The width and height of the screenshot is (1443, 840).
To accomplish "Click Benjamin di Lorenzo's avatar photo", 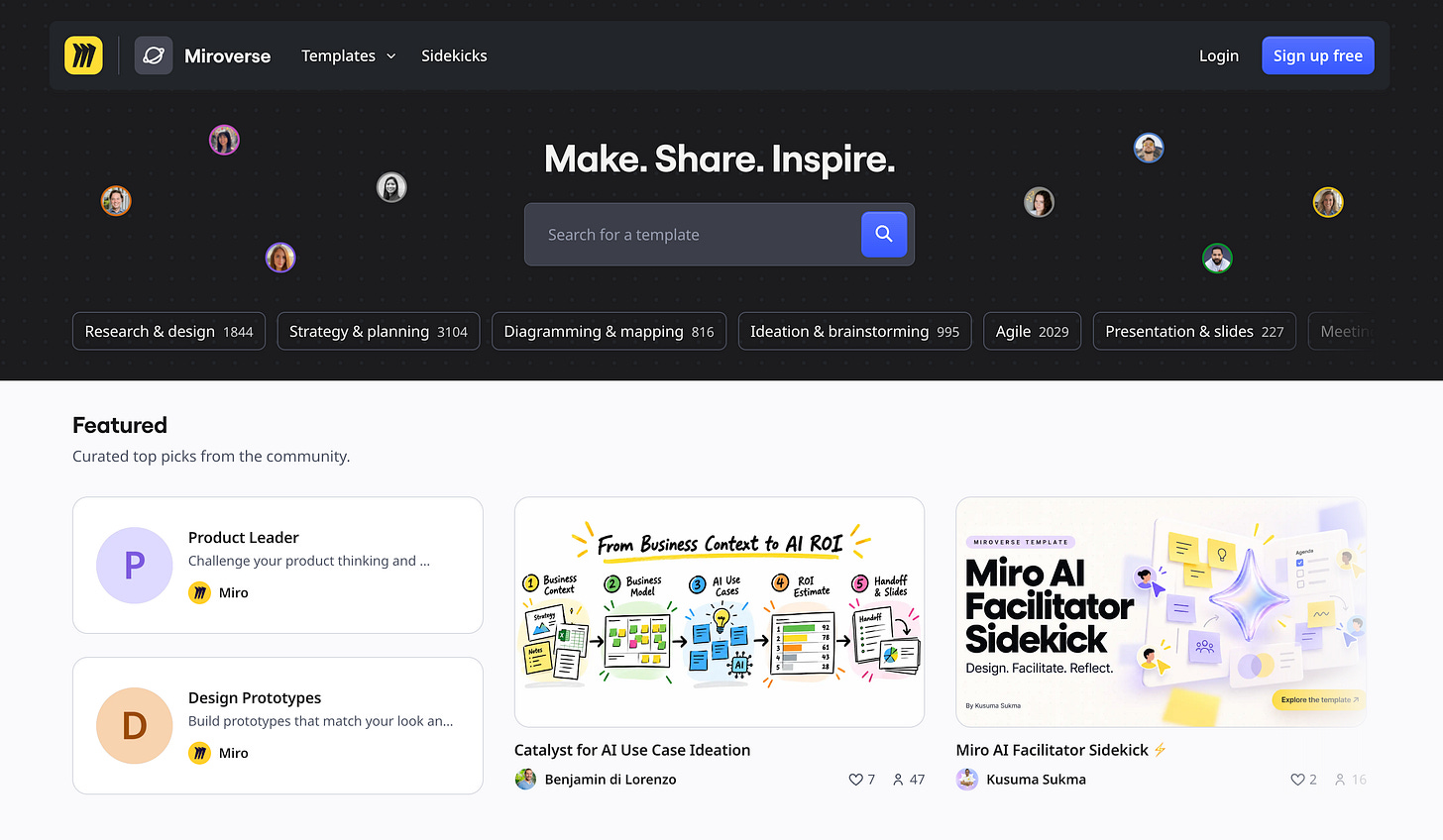I will click(x=525, y=780).
